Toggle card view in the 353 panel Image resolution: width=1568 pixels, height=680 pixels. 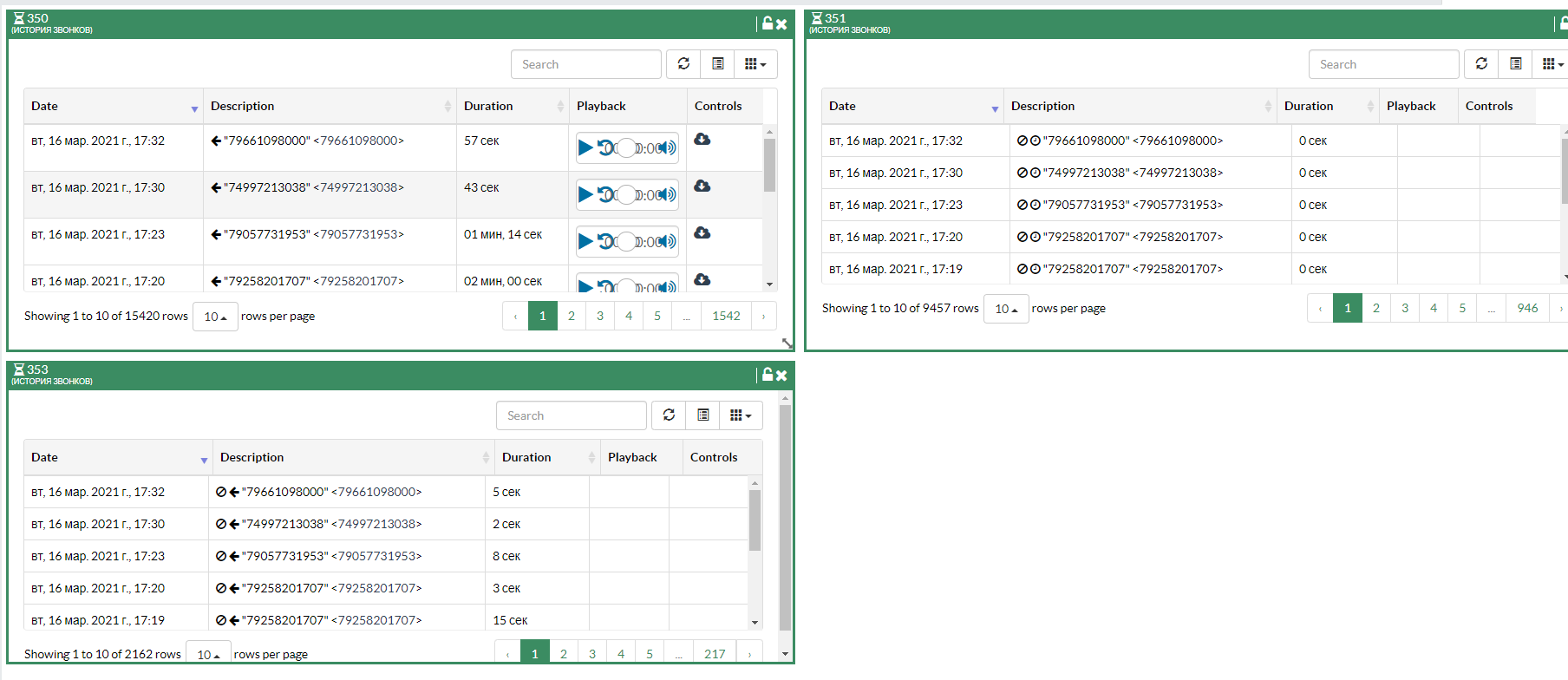tap(703, 415)
